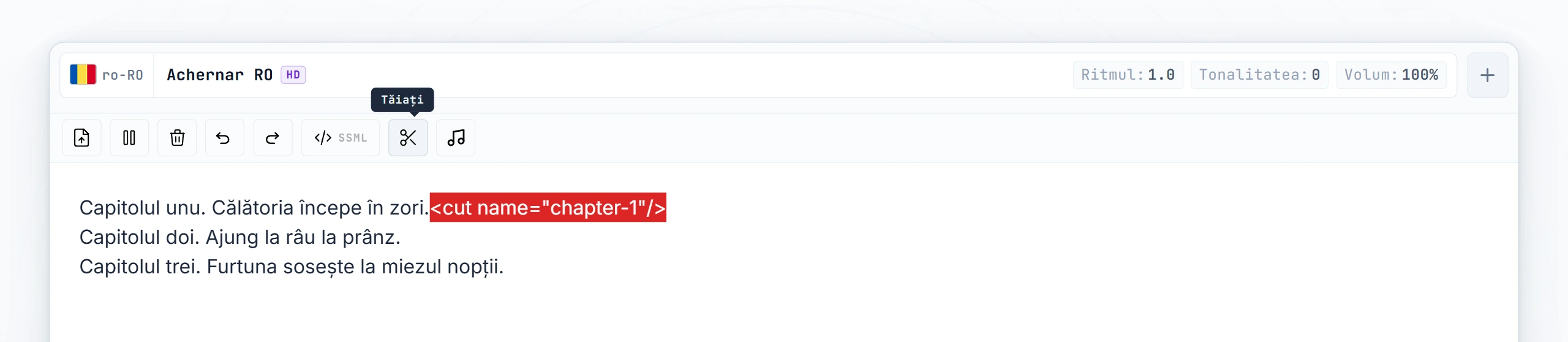Click the upload file icon
Image resolution: width=1568 pixels, height=342 pixels.
click(x=81, y=138)
